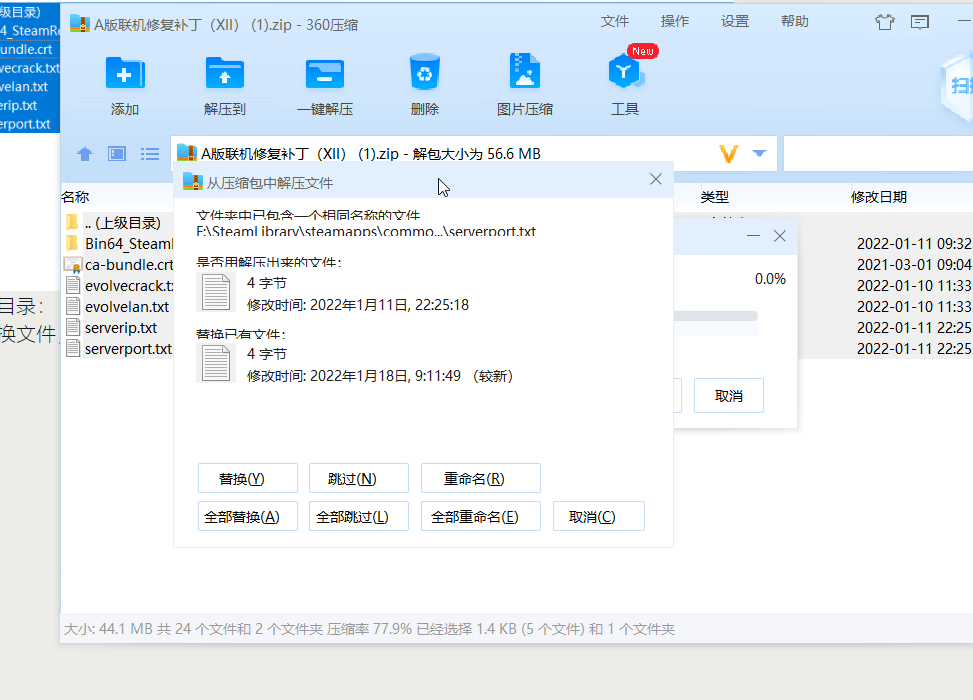Select the serverport.txt file
The image size is (973, 700).
(x=118, y=349)
